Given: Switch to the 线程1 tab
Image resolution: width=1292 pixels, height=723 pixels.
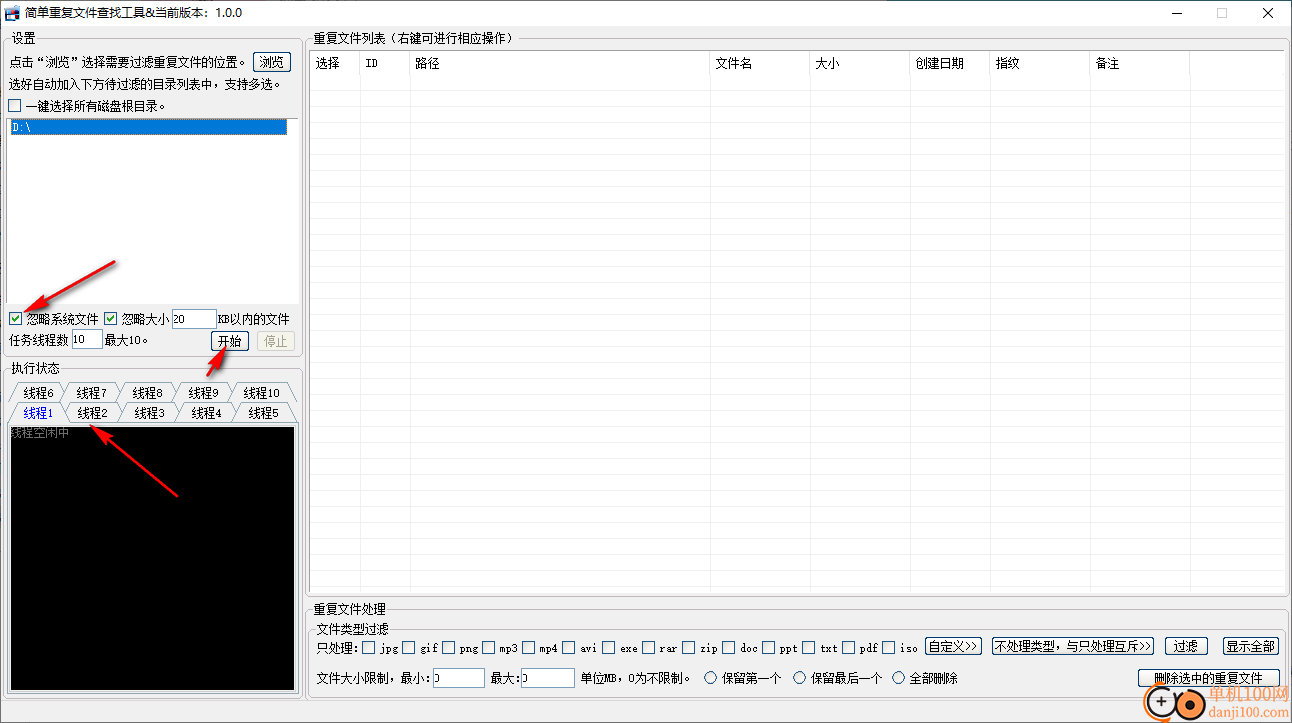Looking at the screenshot, I should click(37, 413).
